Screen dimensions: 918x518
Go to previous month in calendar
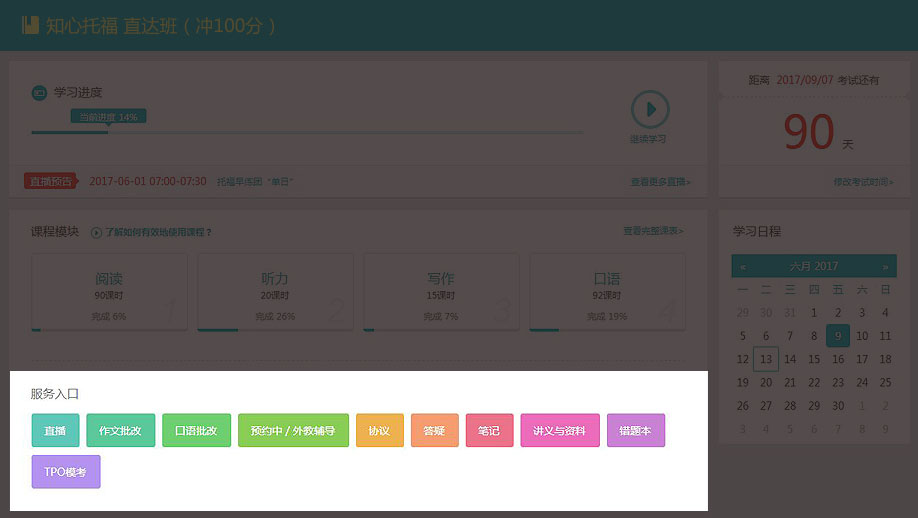[742, 267]
